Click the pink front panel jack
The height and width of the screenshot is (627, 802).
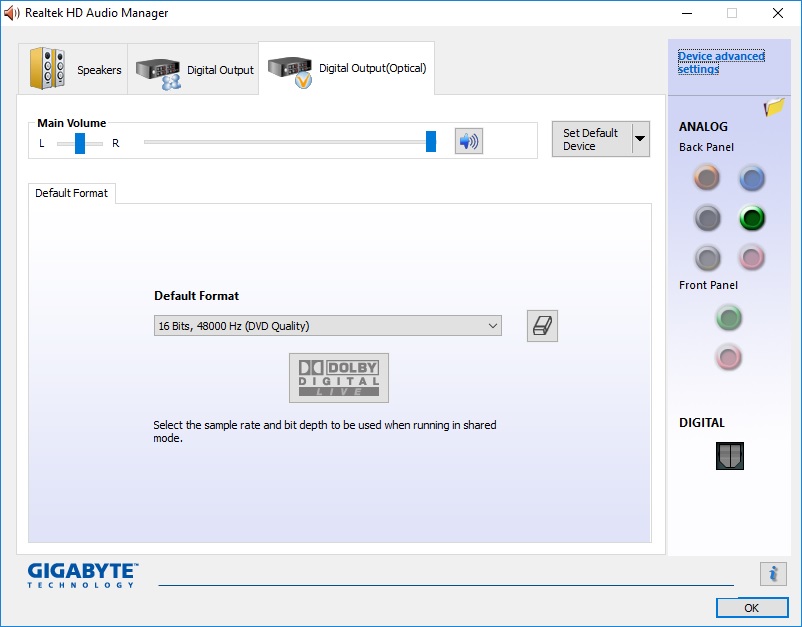tap(729, 356)
